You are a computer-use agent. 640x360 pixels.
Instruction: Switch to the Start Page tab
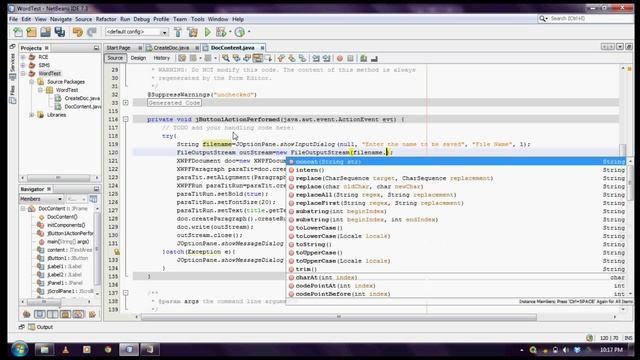click(119, 48)
